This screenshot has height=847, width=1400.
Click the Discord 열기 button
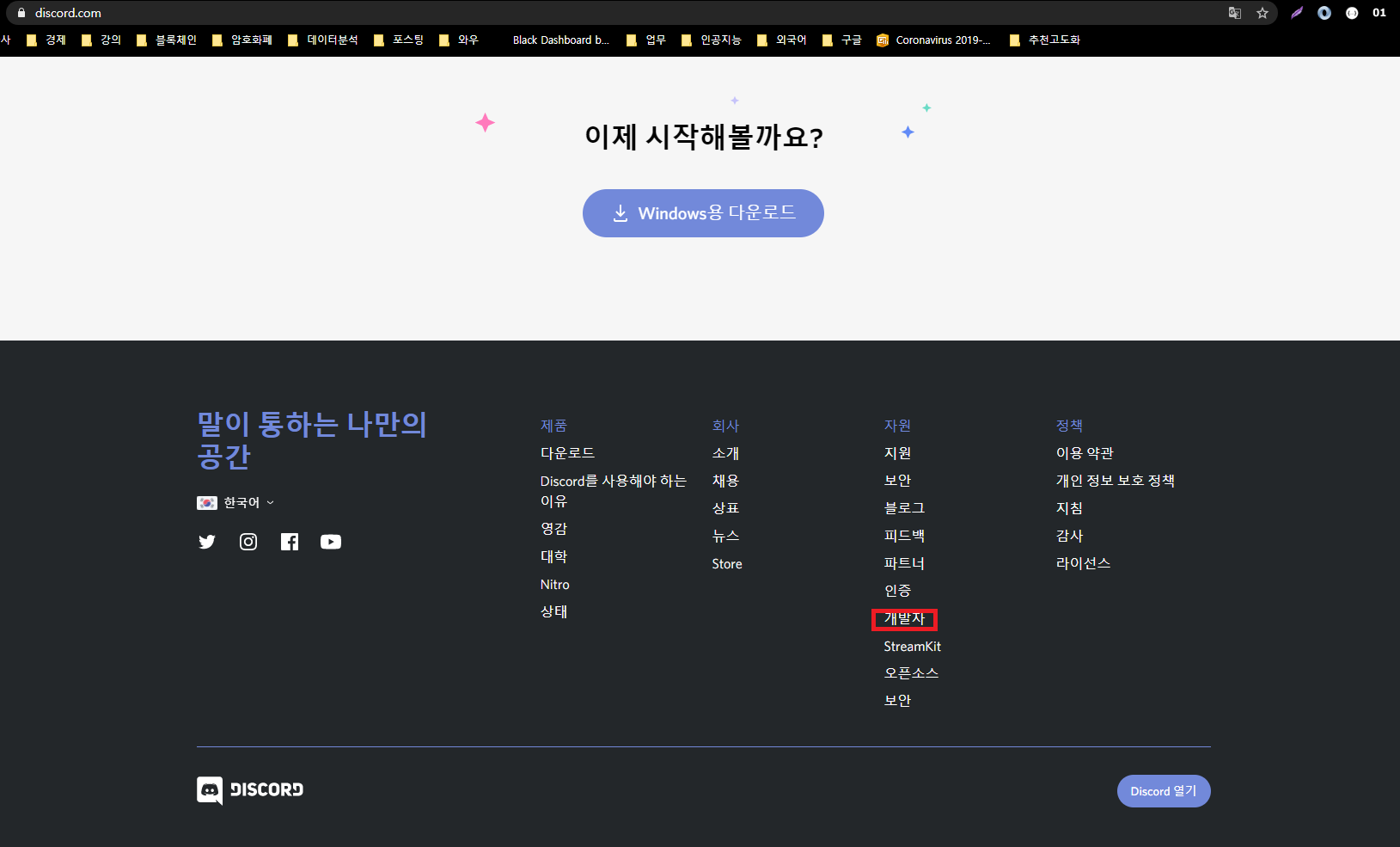click(1164, 791)
